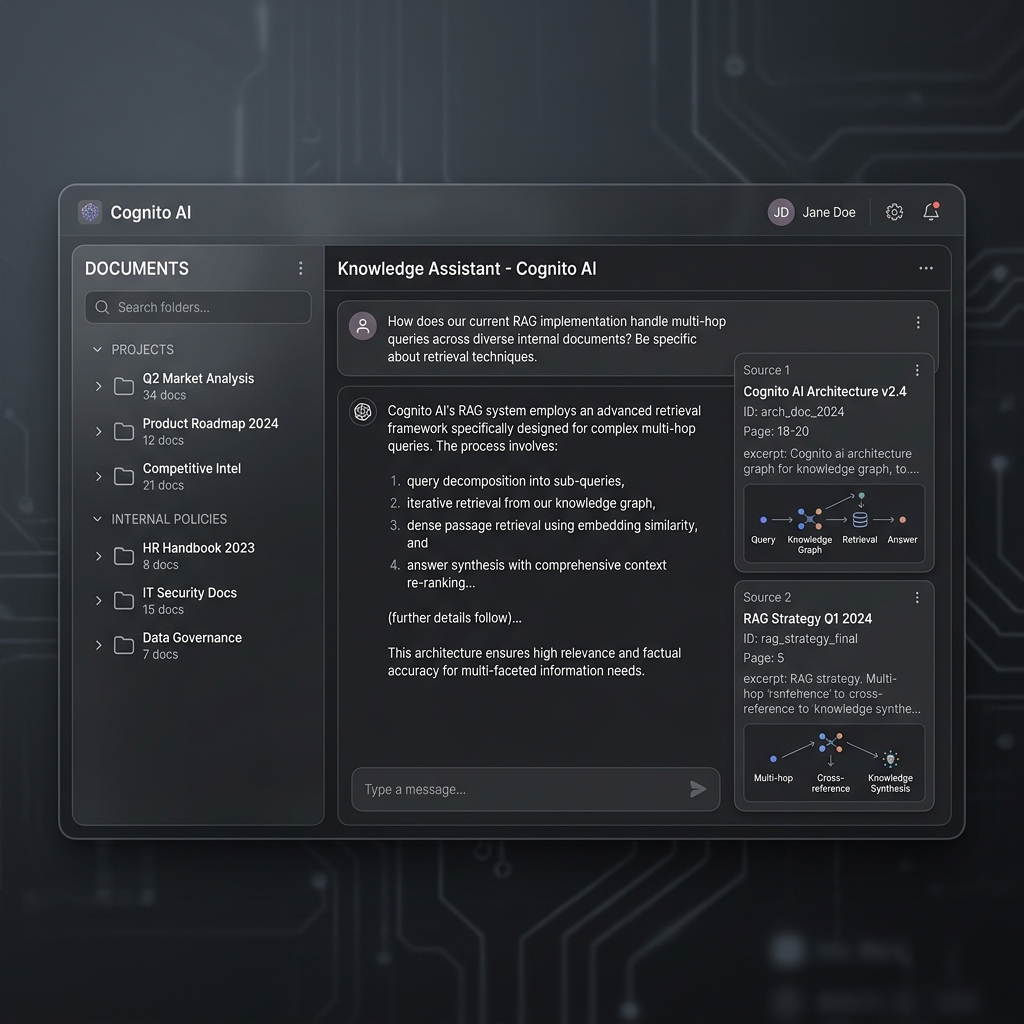
Task: Open the notifications bell
Action: pos(931,212)
